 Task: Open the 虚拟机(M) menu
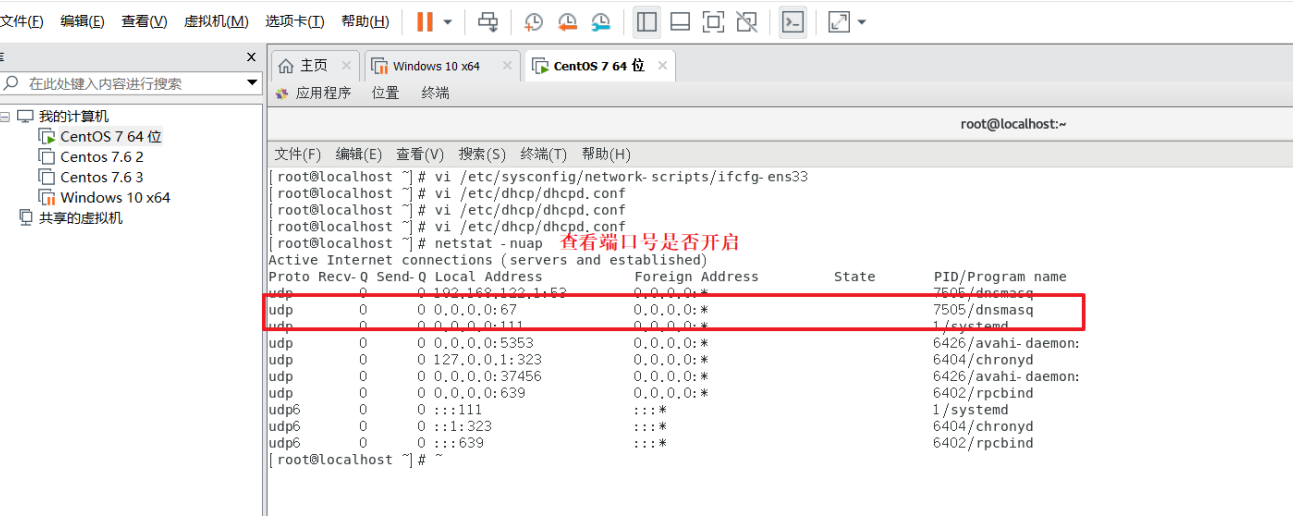tap(216, 21)
